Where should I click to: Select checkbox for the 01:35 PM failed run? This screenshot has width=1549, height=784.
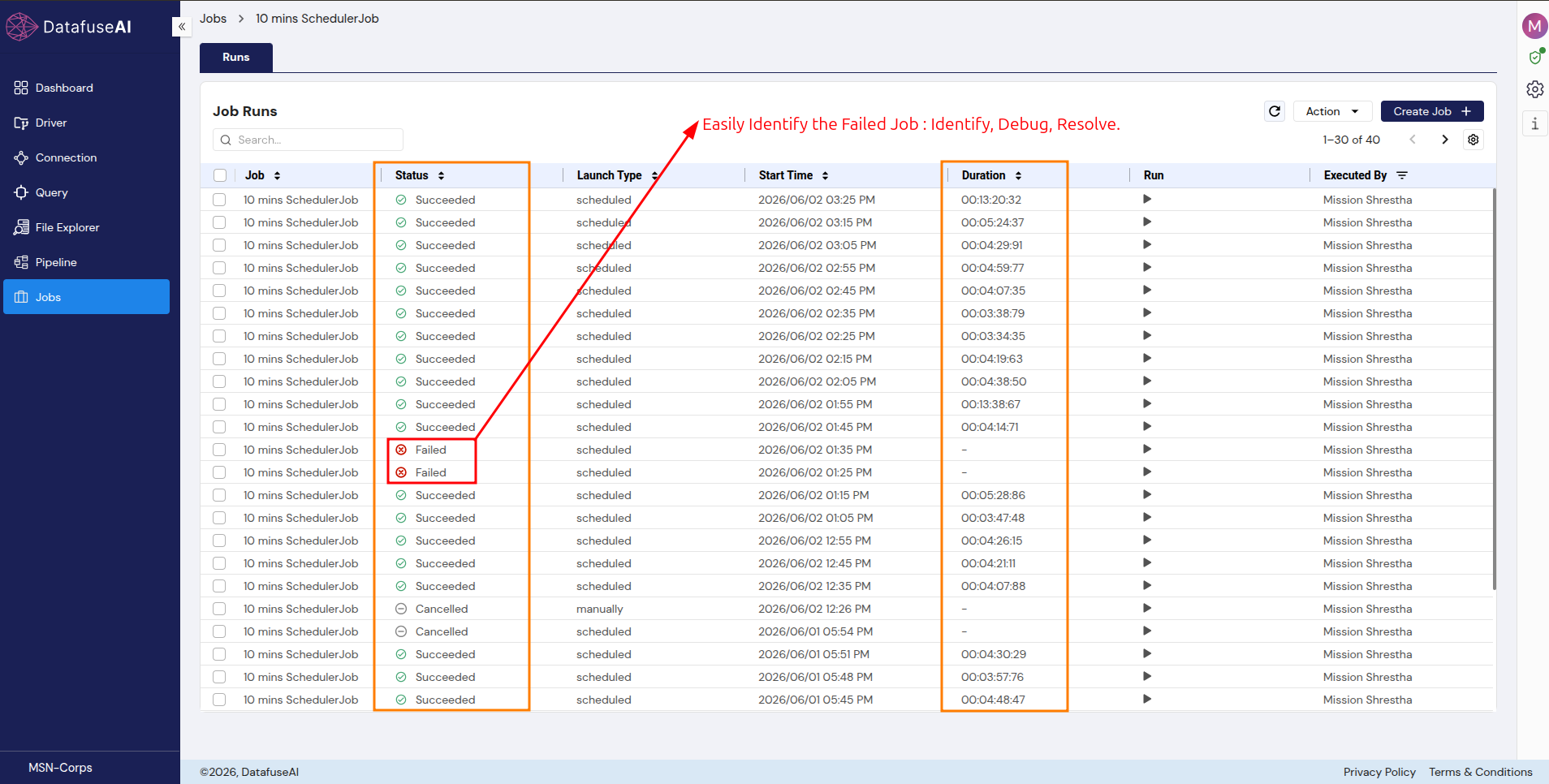219,450
